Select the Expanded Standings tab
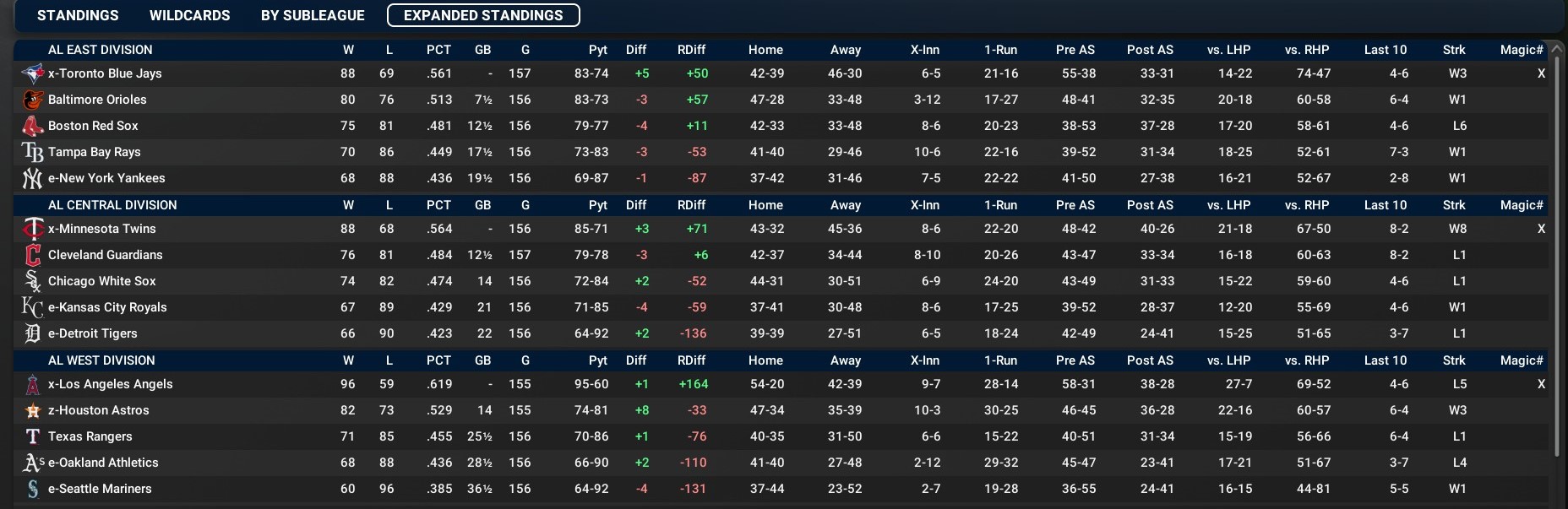 point(483,15)
